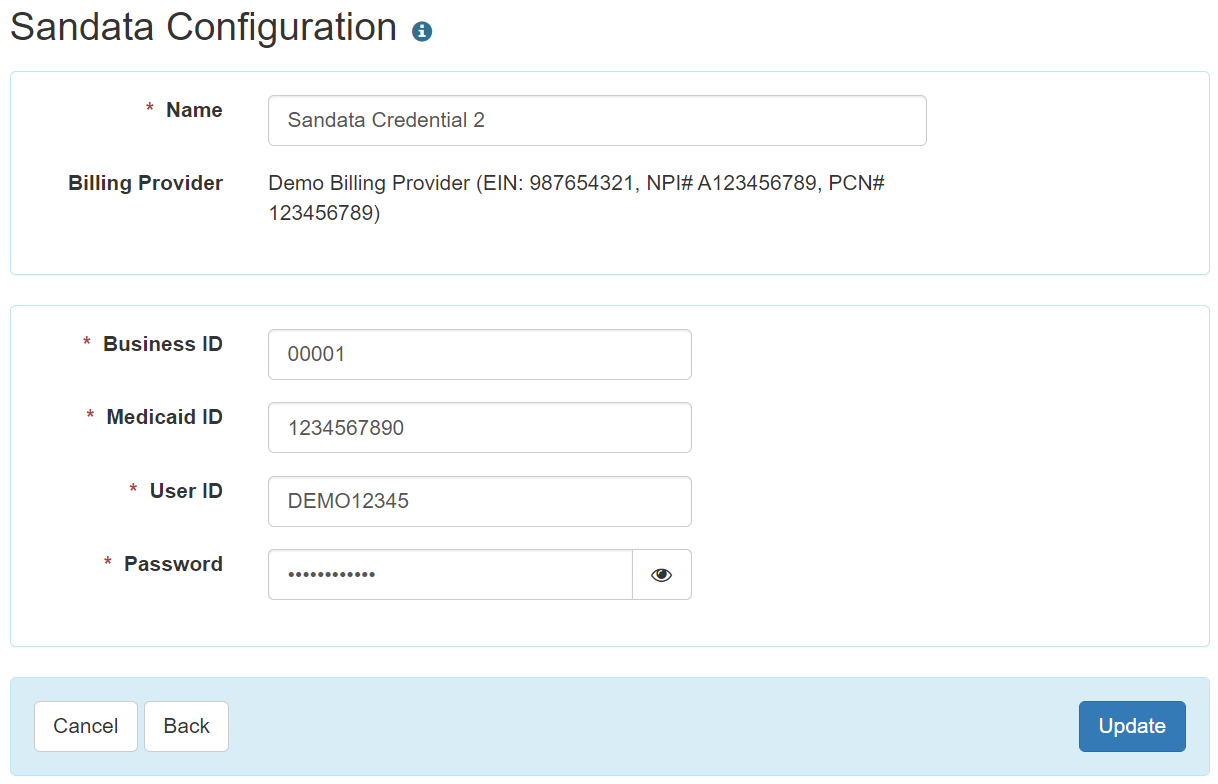Focus the Name field containing Sandata Credential 2
Screen dimensions: 1218x784
597,120
